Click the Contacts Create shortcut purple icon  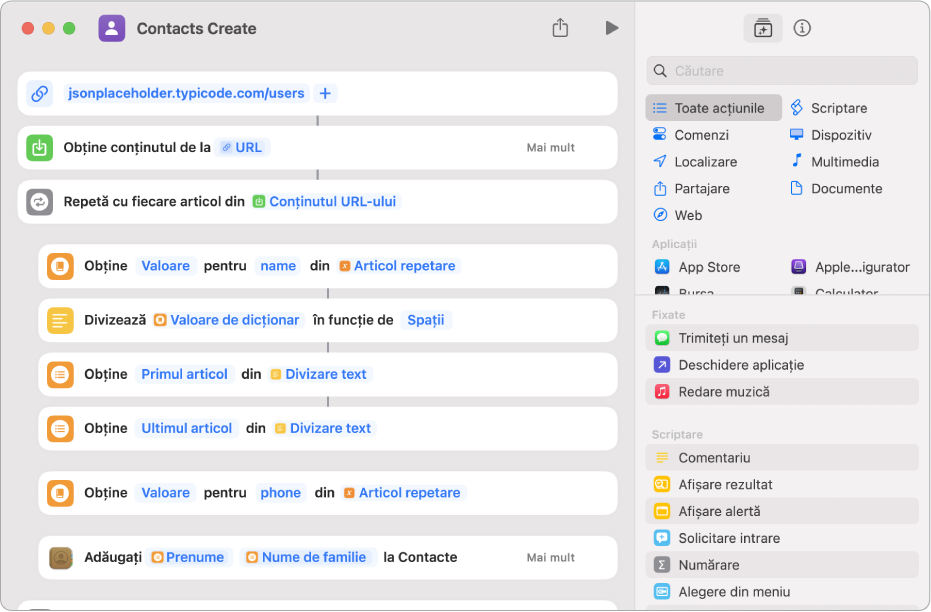tap(112, 28)
